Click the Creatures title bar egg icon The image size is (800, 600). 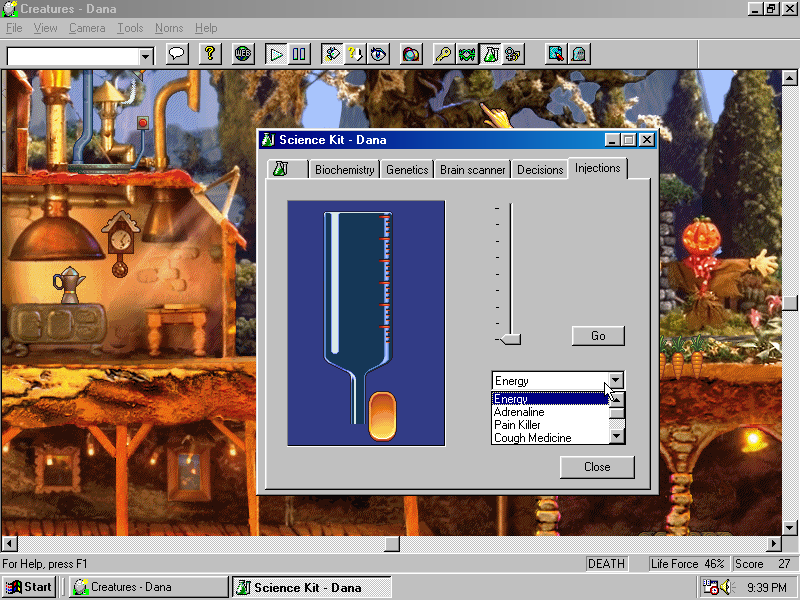pos(10,9)
